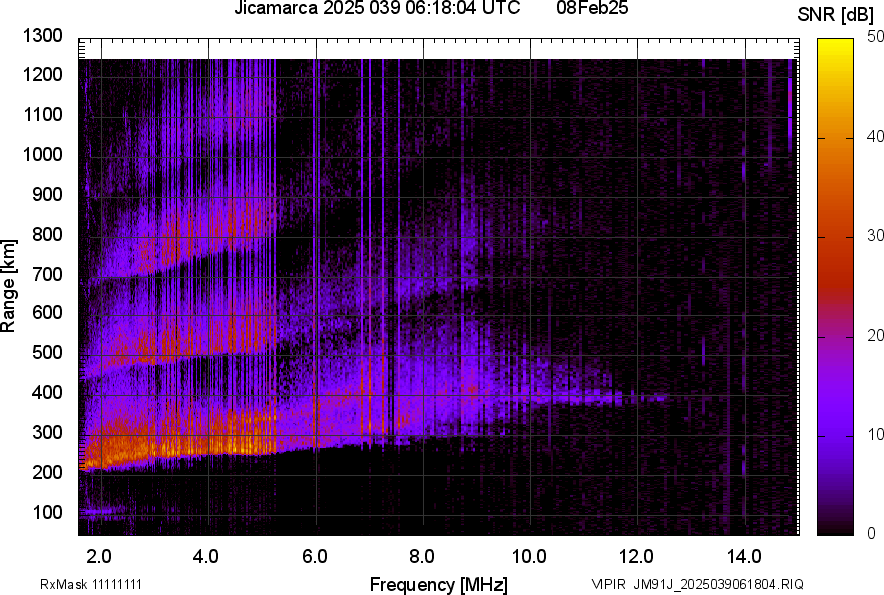
Task: Click the 40 tick label on colorbar
Action: [875, 137]
